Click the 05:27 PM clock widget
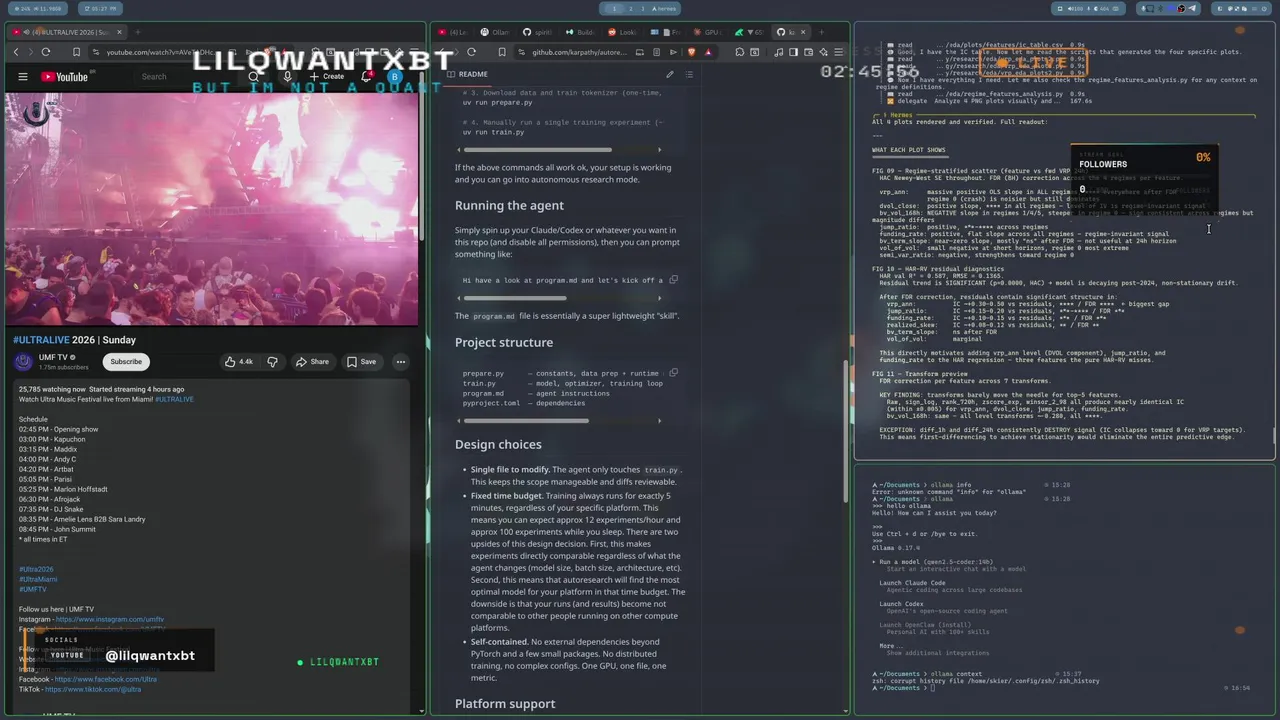This screenshot has width=1280, height=720. [x=98, y=8]
